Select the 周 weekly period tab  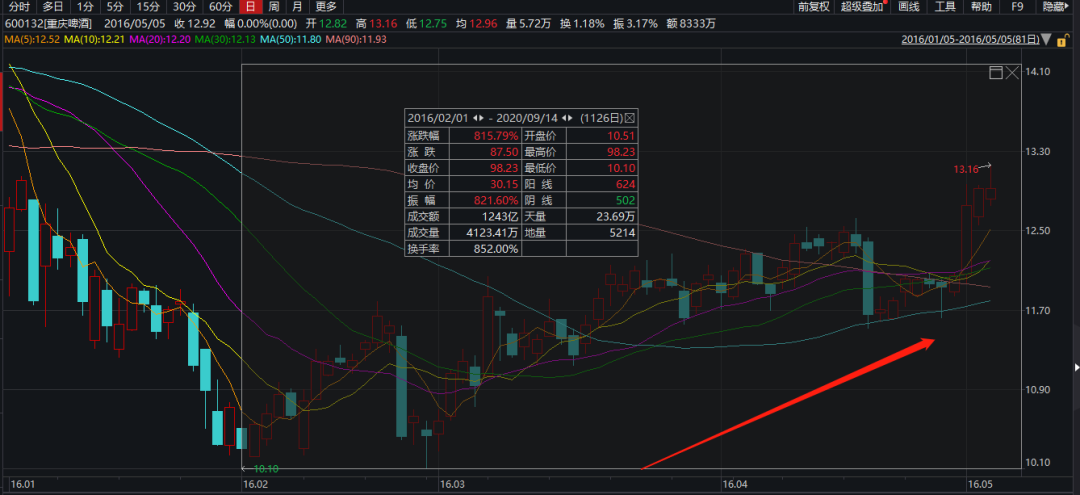click(x=273, y=7)
